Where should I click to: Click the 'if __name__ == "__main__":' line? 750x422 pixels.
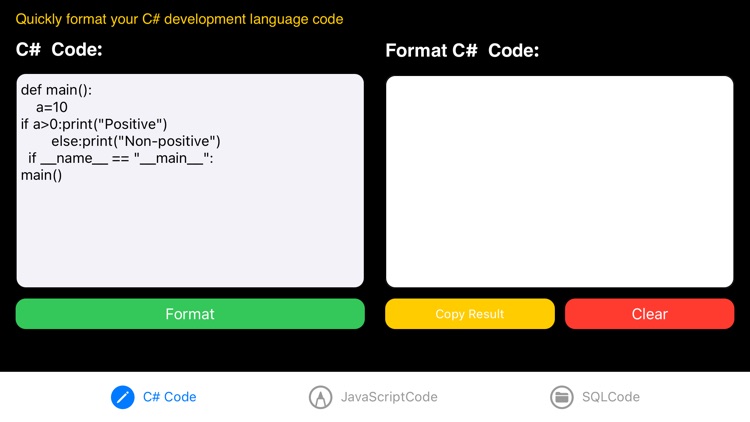coord(121,158)
